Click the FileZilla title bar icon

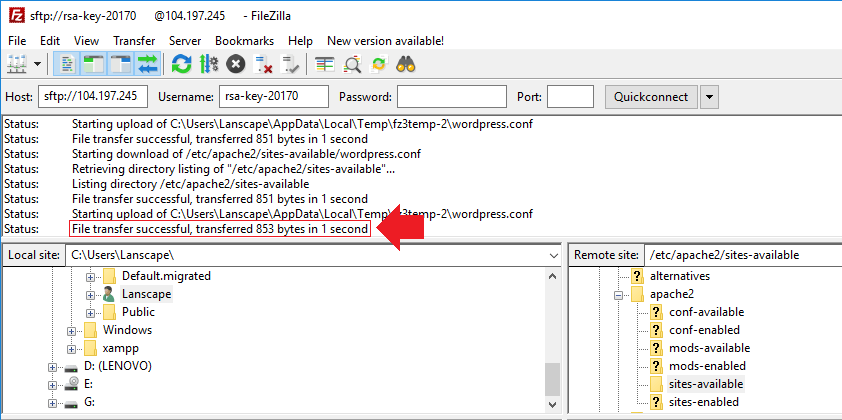point(16,16)
